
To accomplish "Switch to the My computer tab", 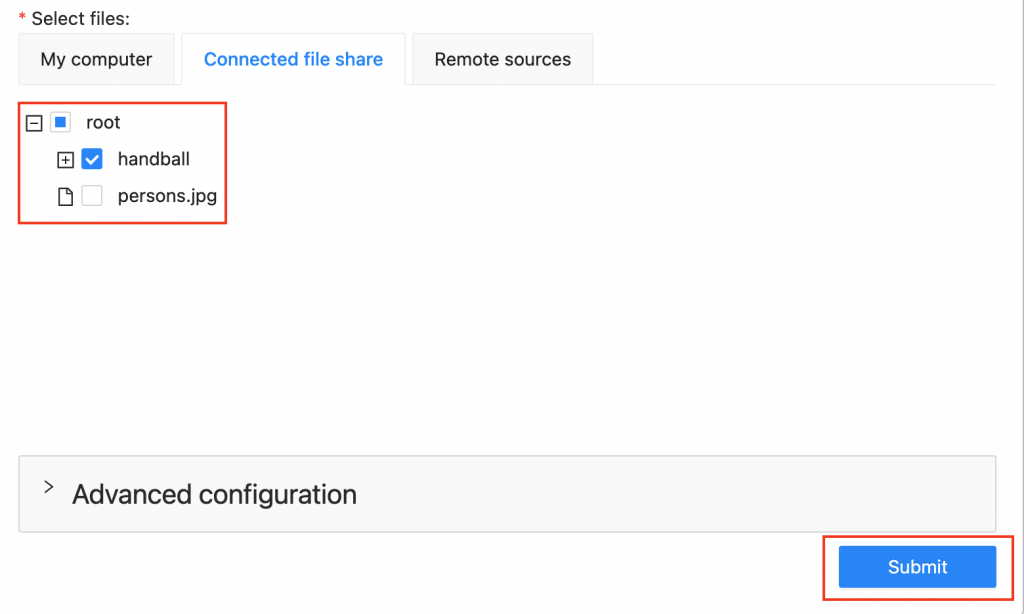I will click(97, 59).
